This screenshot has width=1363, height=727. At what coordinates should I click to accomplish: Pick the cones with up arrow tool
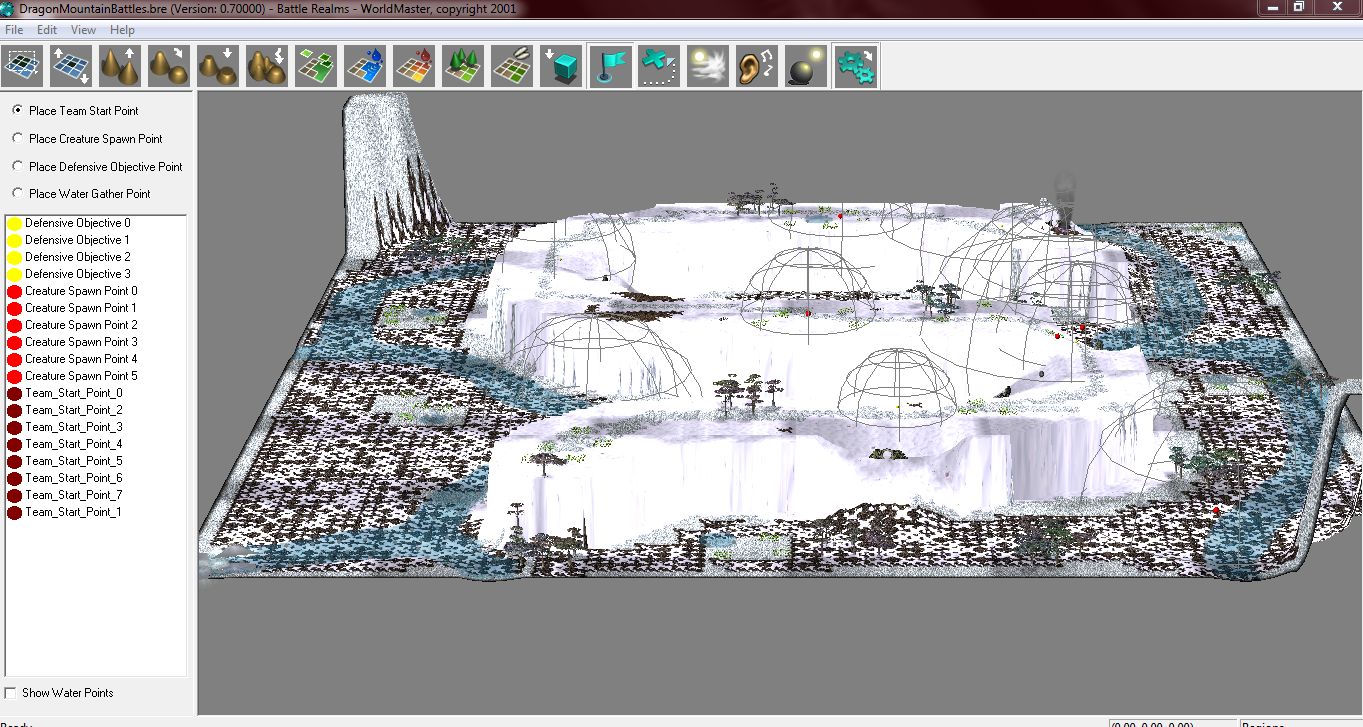pos(120,66)
